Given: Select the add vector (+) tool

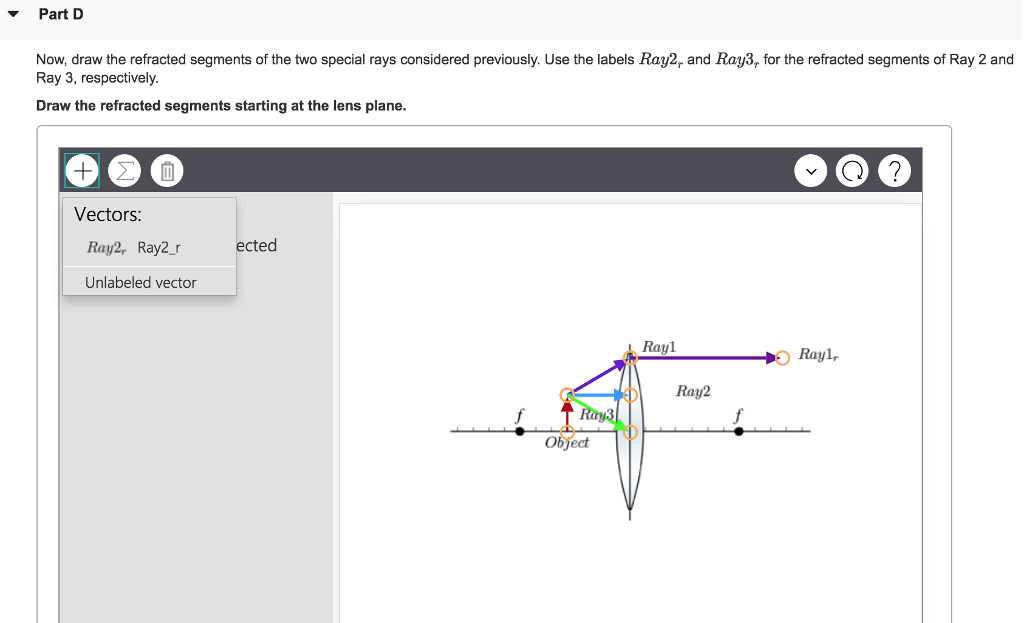Looking at the screenshot, I should pyautogui.click(x=81, y=170).
